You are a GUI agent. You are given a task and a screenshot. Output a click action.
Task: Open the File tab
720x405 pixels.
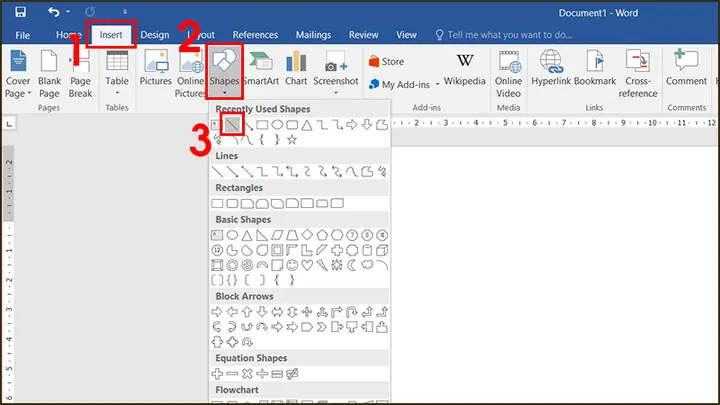[x=22, y=35]
